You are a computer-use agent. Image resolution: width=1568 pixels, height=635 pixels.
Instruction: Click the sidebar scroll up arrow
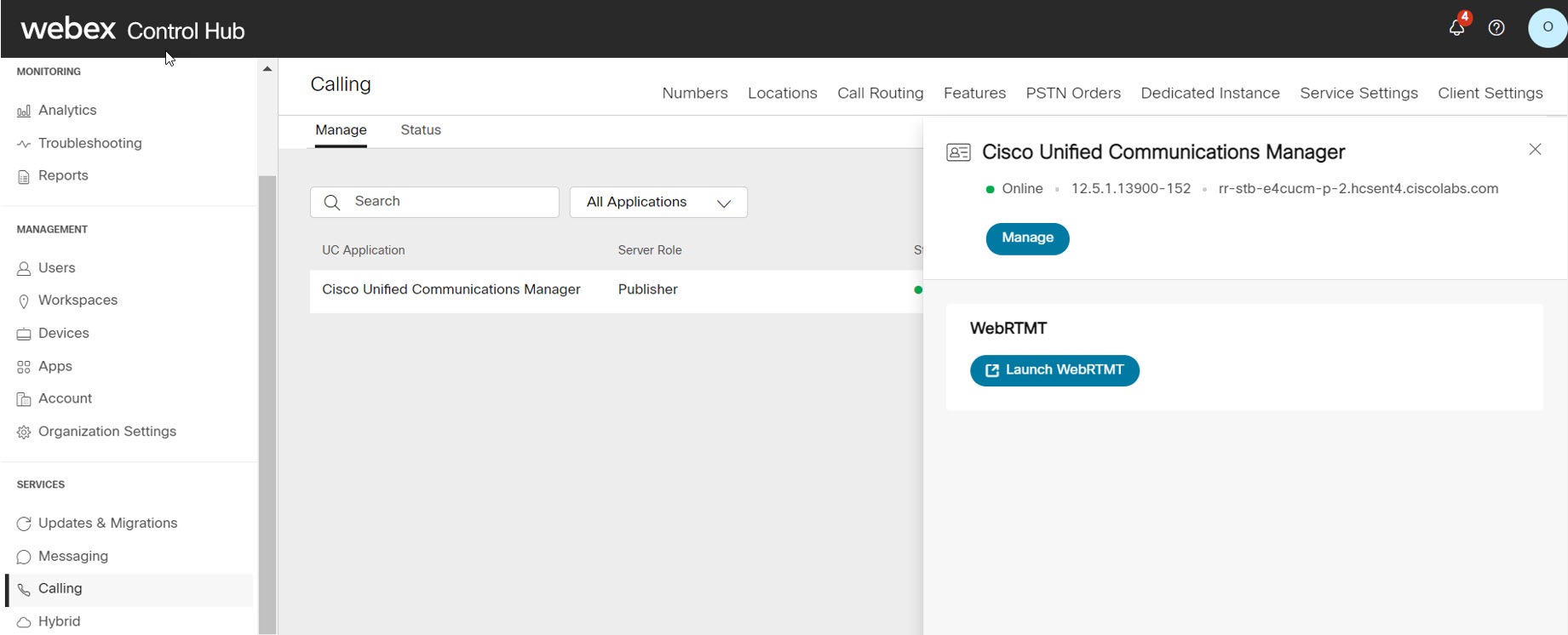click(x=267, y=69)
